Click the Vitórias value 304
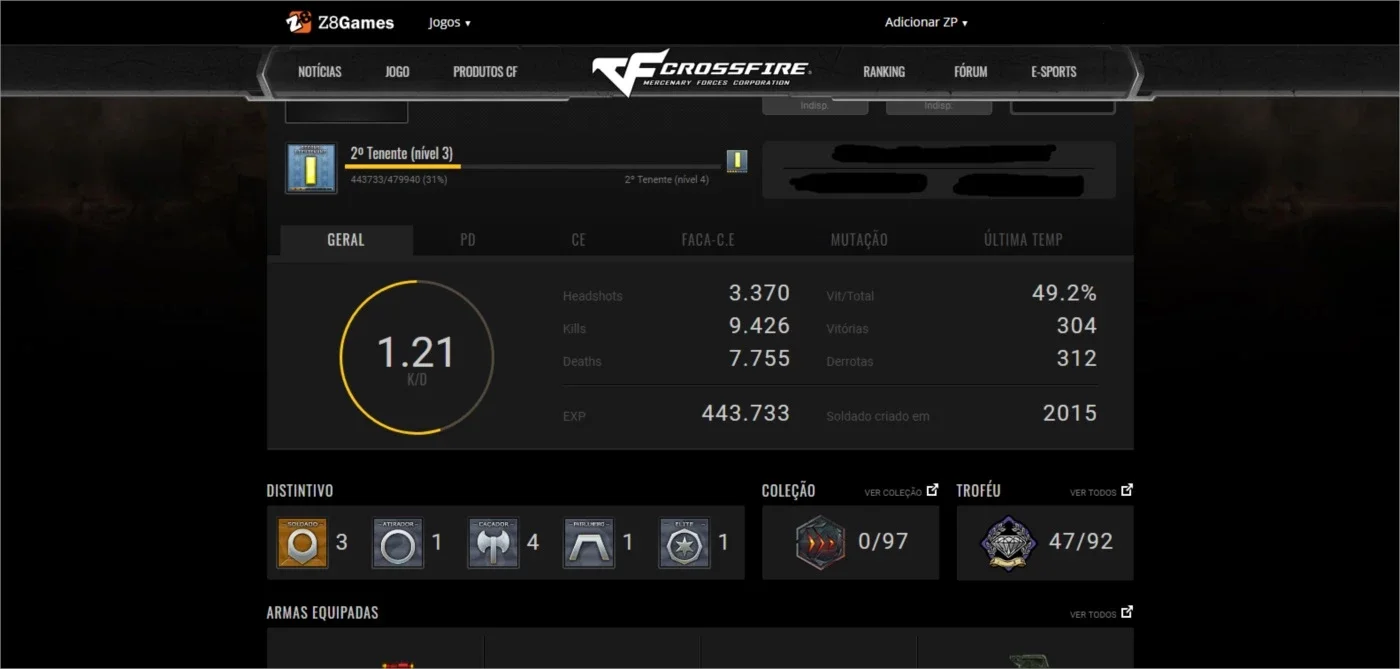The width and height of the screenshot is (1400, 669). click(1077, 326)
